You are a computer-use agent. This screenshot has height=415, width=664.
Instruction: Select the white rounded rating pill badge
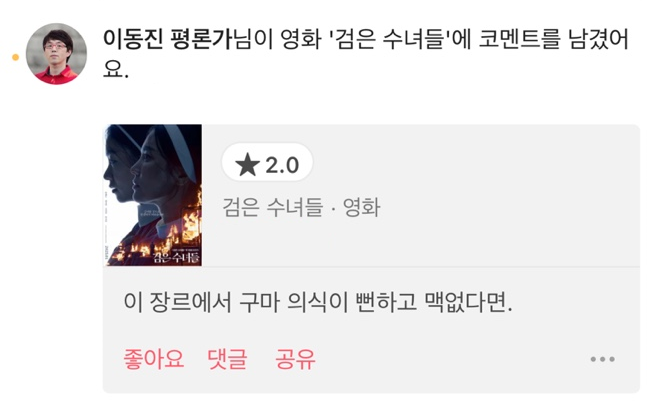tap(267, 163)
